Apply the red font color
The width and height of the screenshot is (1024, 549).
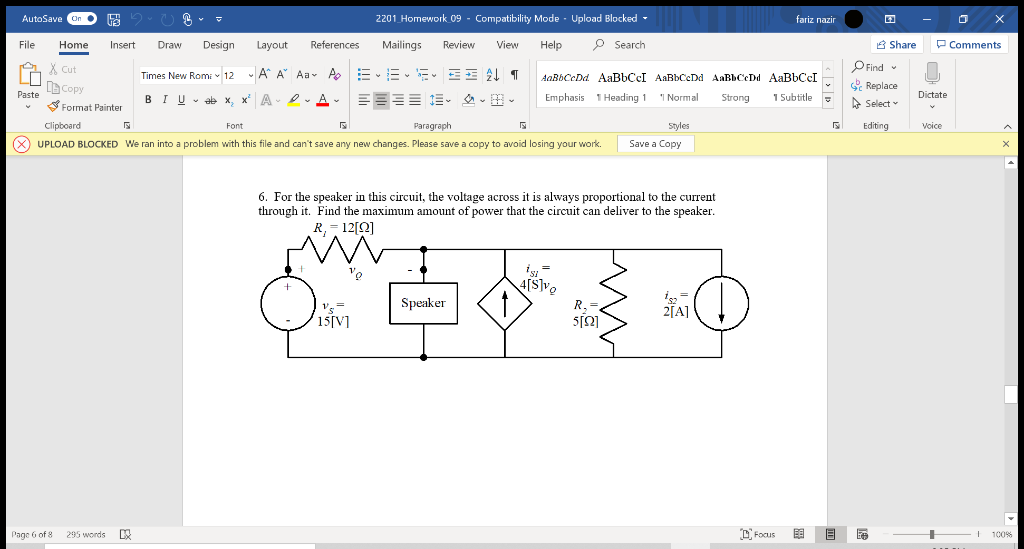click(x=323, y=100)
